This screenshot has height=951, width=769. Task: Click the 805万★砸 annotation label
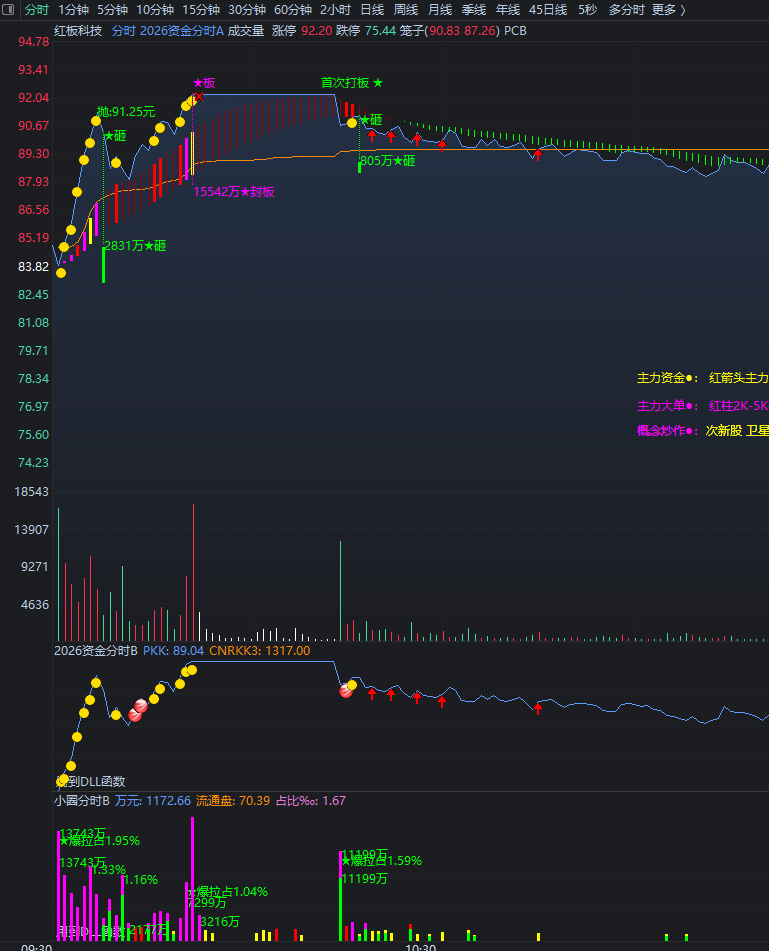pyautogui.click(x=388, y=161)
